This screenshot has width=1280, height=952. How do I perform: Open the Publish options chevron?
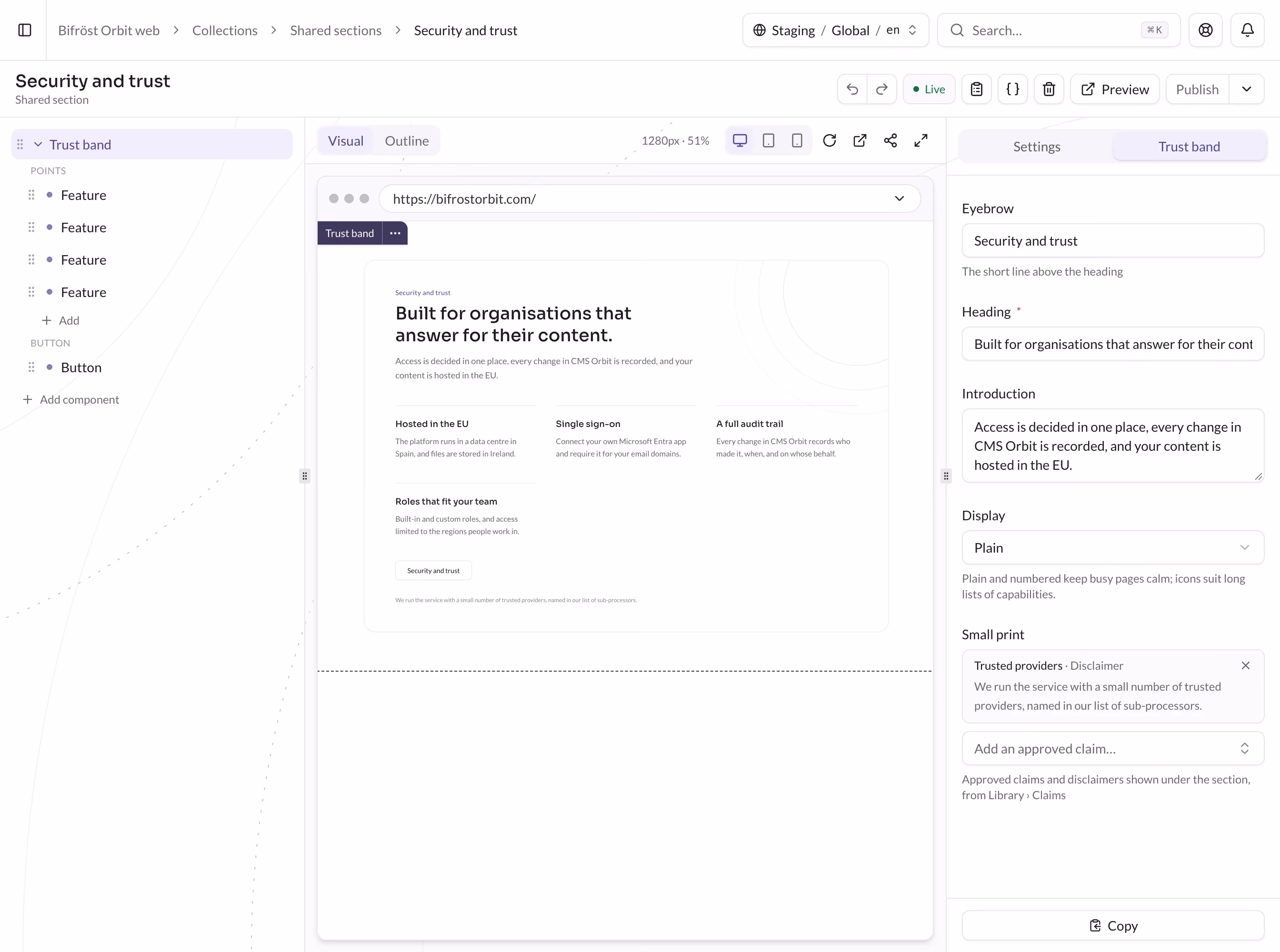coord(1247,89)
